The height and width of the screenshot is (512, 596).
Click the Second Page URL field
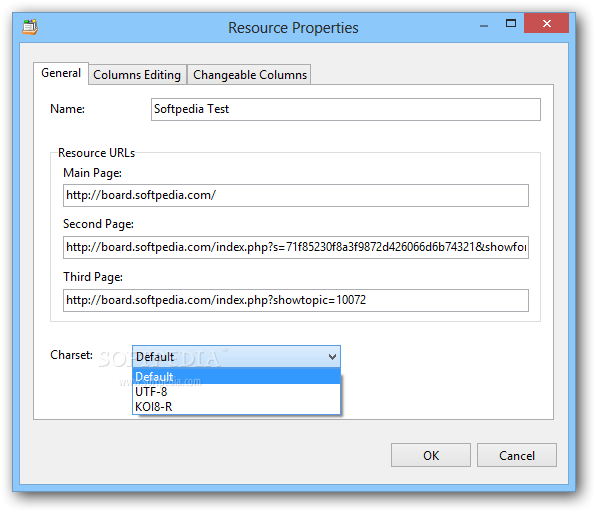[x=296, y=247]
